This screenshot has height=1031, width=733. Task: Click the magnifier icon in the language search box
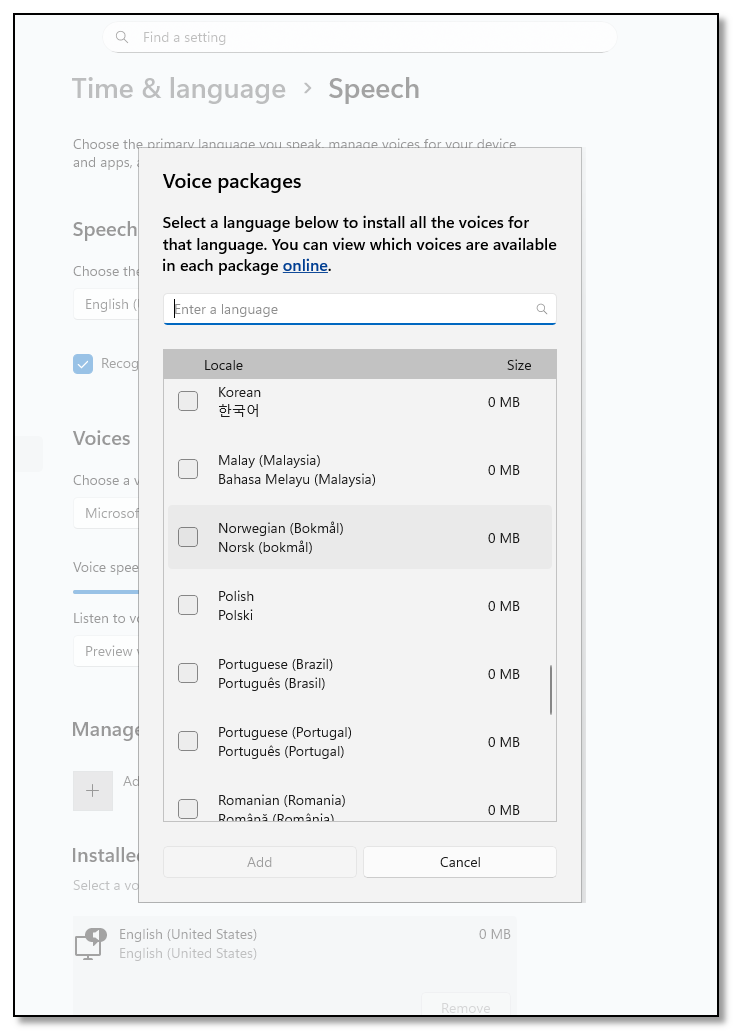543,309
